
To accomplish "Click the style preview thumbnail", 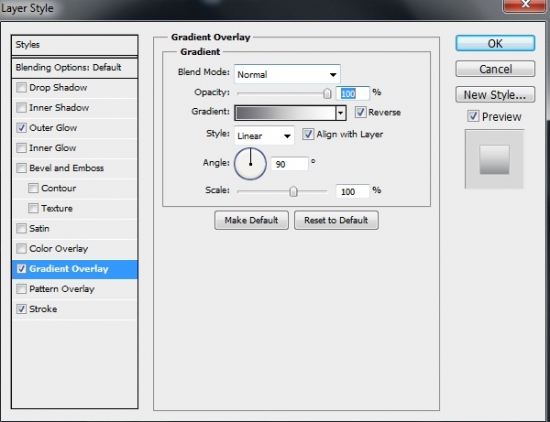I will (x=494, y=159).
